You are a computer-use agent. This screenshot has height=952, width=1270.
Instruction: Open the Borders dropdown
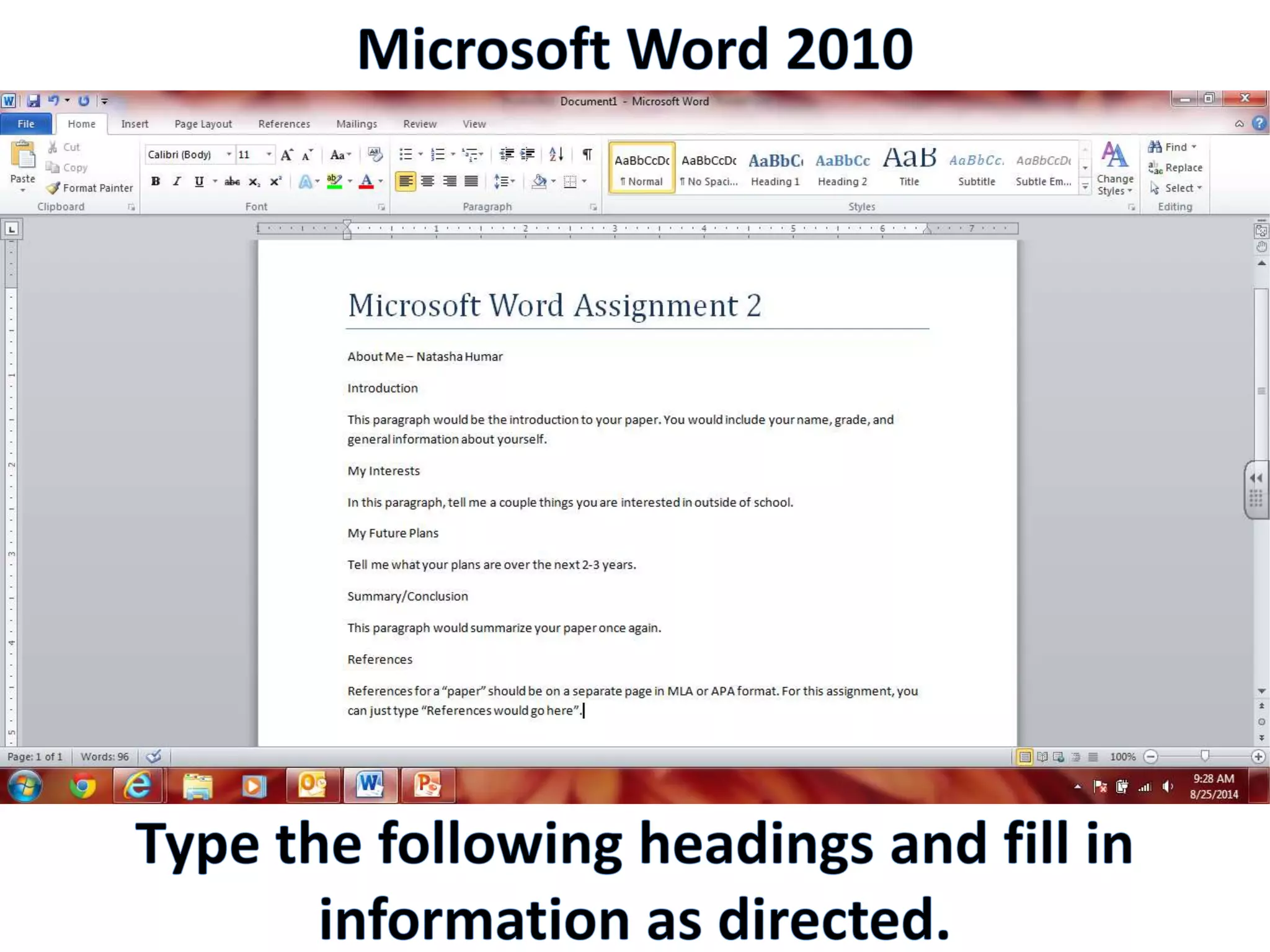[584, 182]
